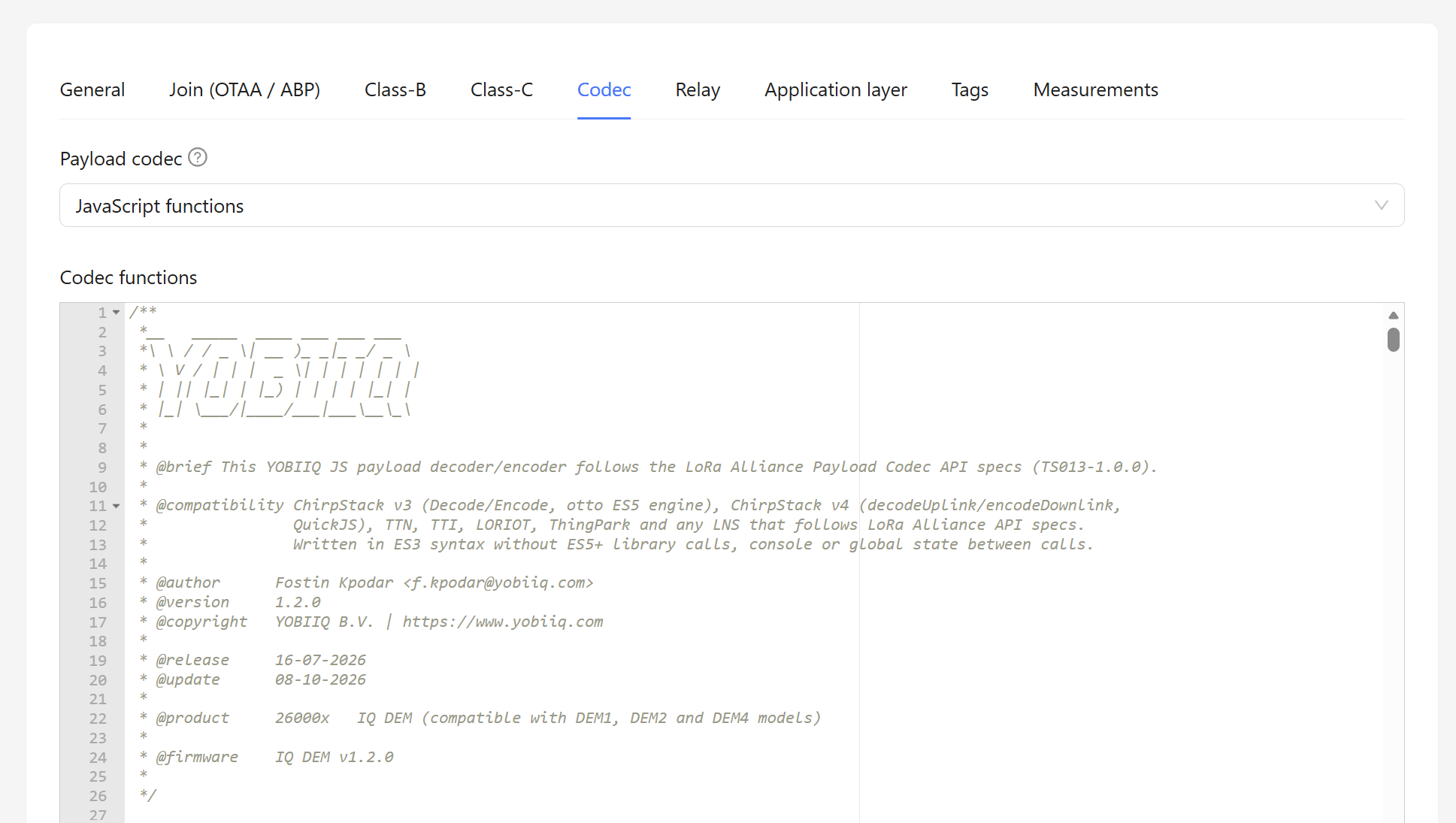Open the Measurements tab

click(x=1095, y=89)
